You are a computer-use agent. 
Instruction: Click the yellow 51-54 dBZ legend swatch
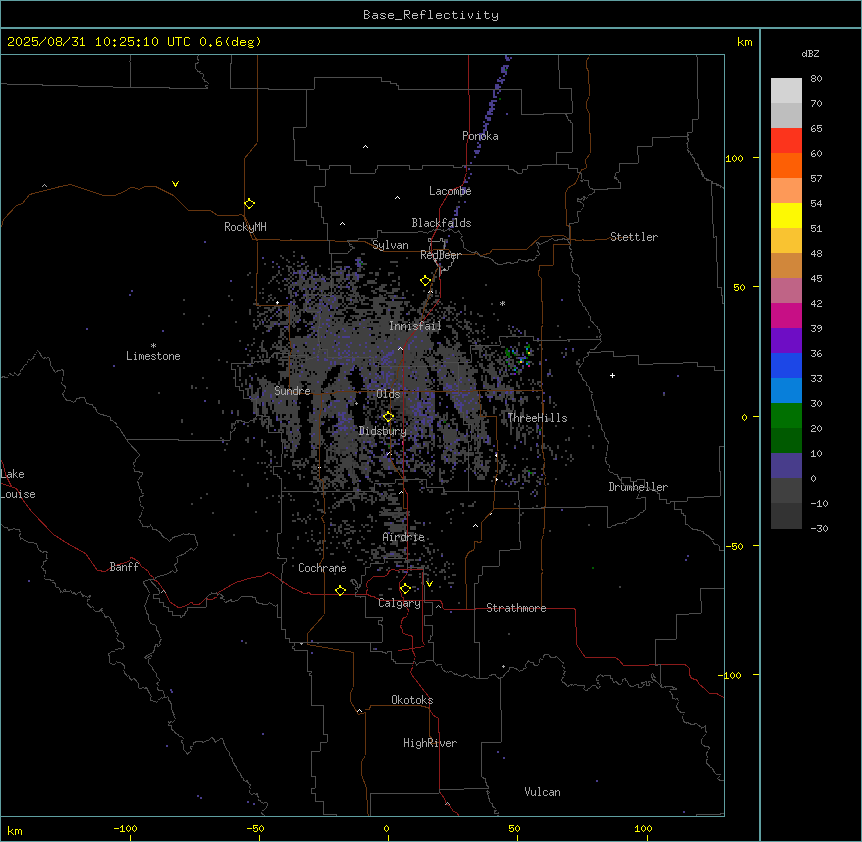[786, 215]
